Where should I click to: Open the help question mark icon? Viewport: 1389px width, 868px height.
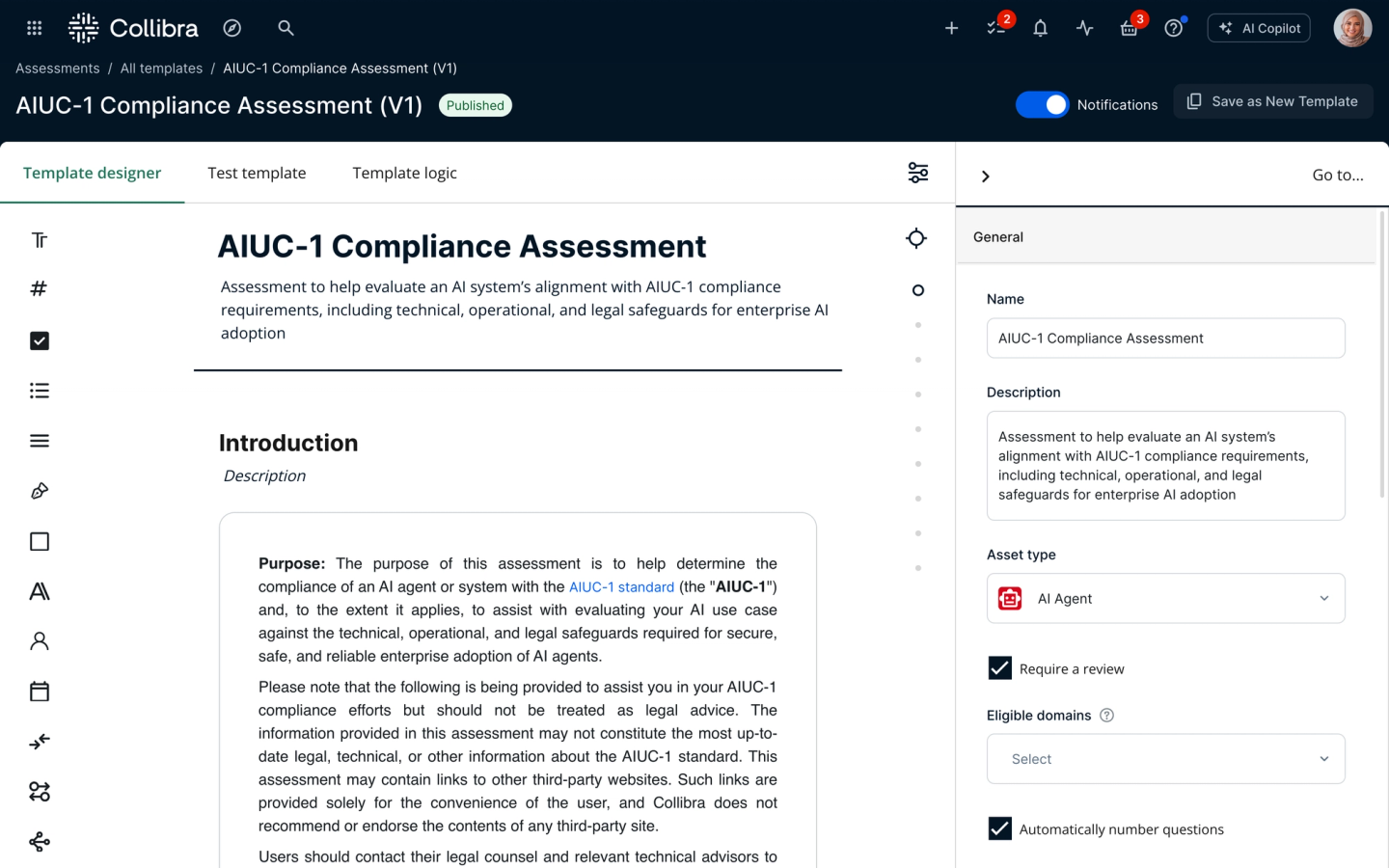(1174, 28)
